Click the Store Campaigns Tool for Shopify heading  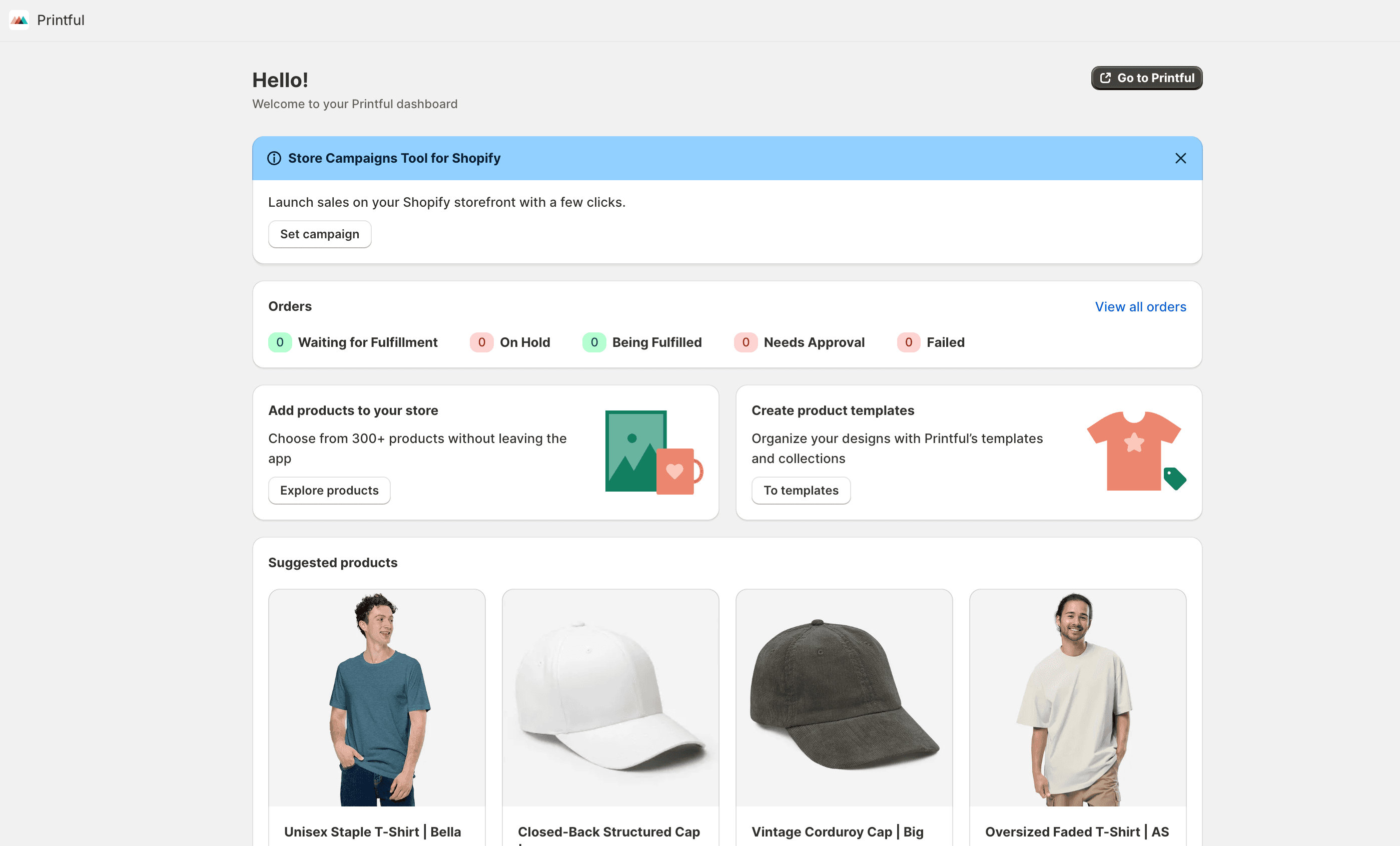click(x=394, y=158)
